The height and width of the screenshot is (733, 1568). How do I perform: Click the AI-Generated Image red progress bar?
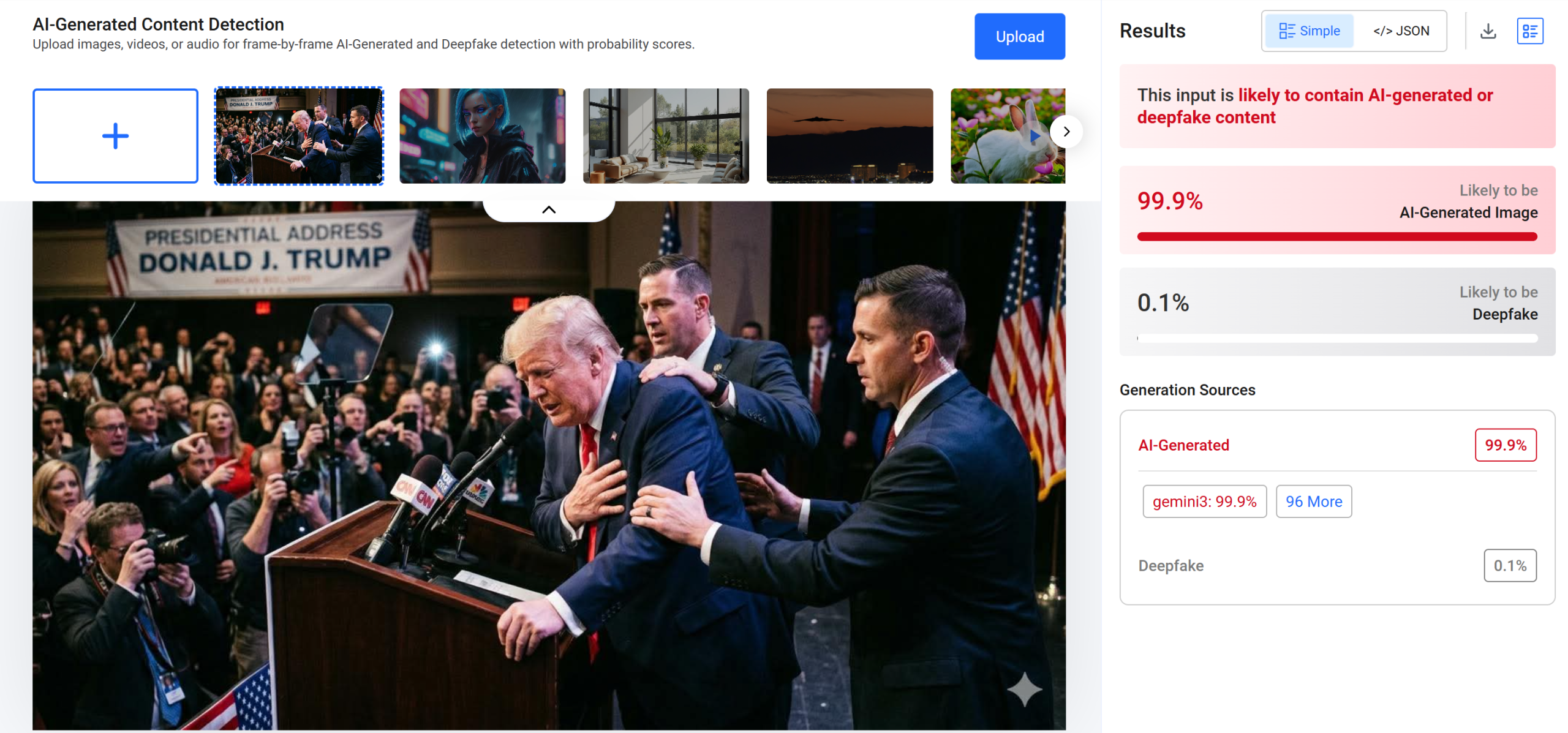(x=1337, y=236)
